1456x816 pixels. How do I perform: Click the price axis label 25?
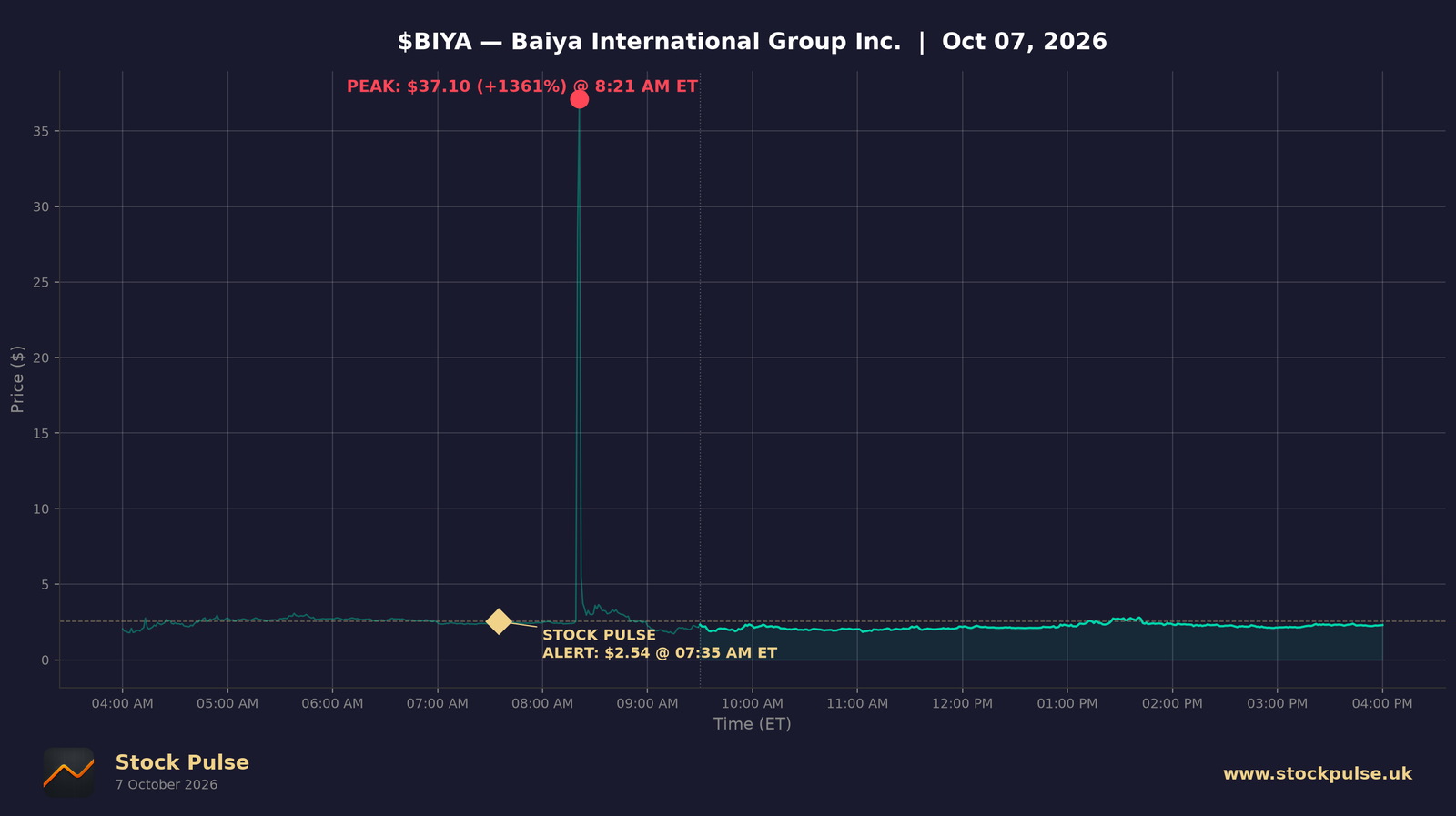click(43, 282)
